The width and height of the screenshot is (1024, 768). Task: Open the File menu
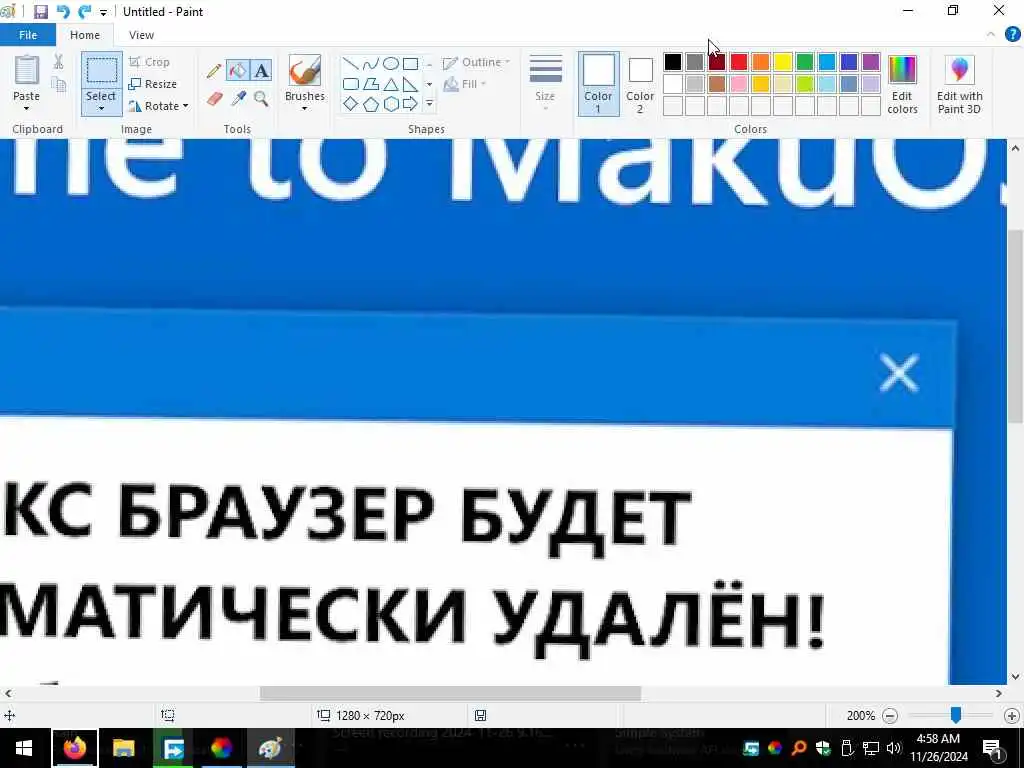pos(27,35)
